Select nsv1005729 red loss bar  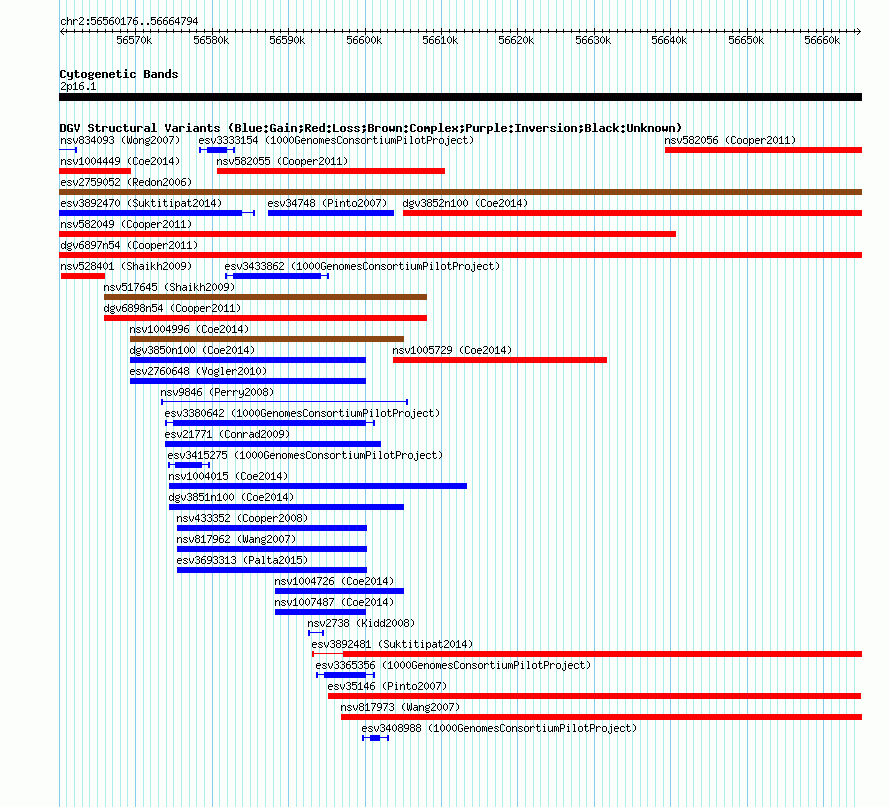(x=500, y=360)
